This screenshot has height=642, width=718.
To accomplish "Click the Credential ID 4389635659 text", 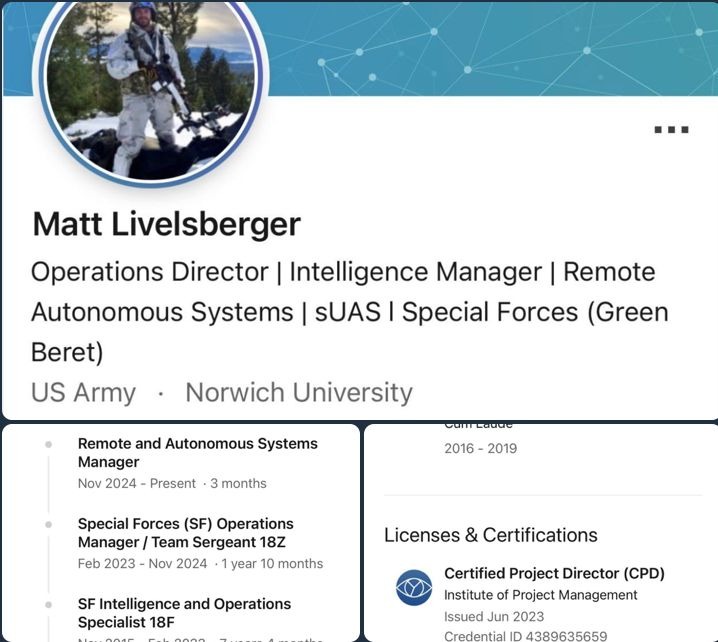I will [526, 636].
